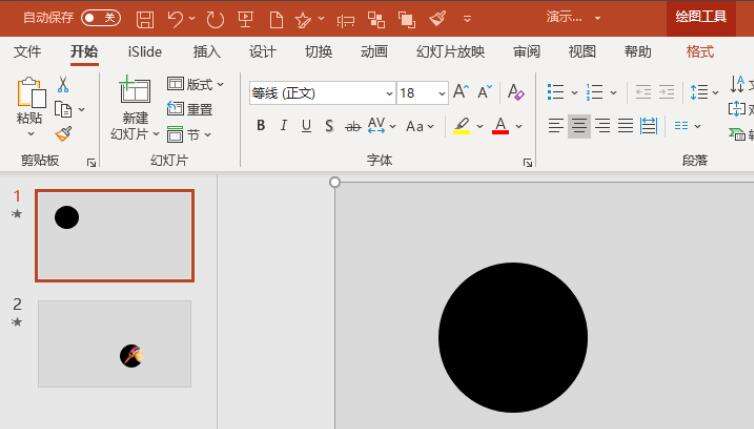Switch to the 插入 tab
The image size is (754, 429).
tap(207, 52)
